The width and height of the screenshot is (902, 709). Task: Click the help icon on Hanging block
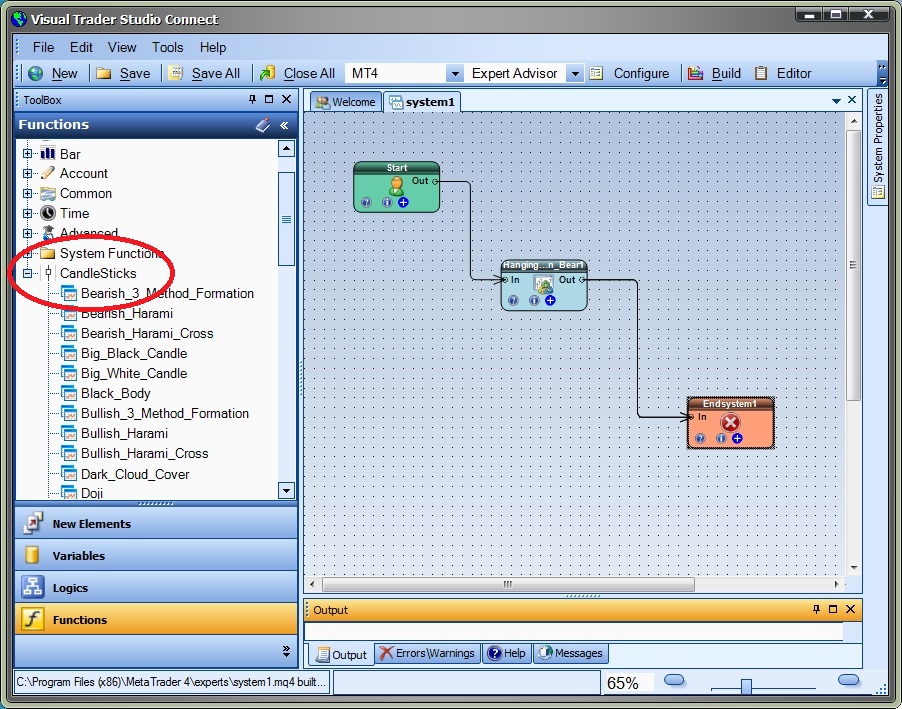click(x=513, y=300)
